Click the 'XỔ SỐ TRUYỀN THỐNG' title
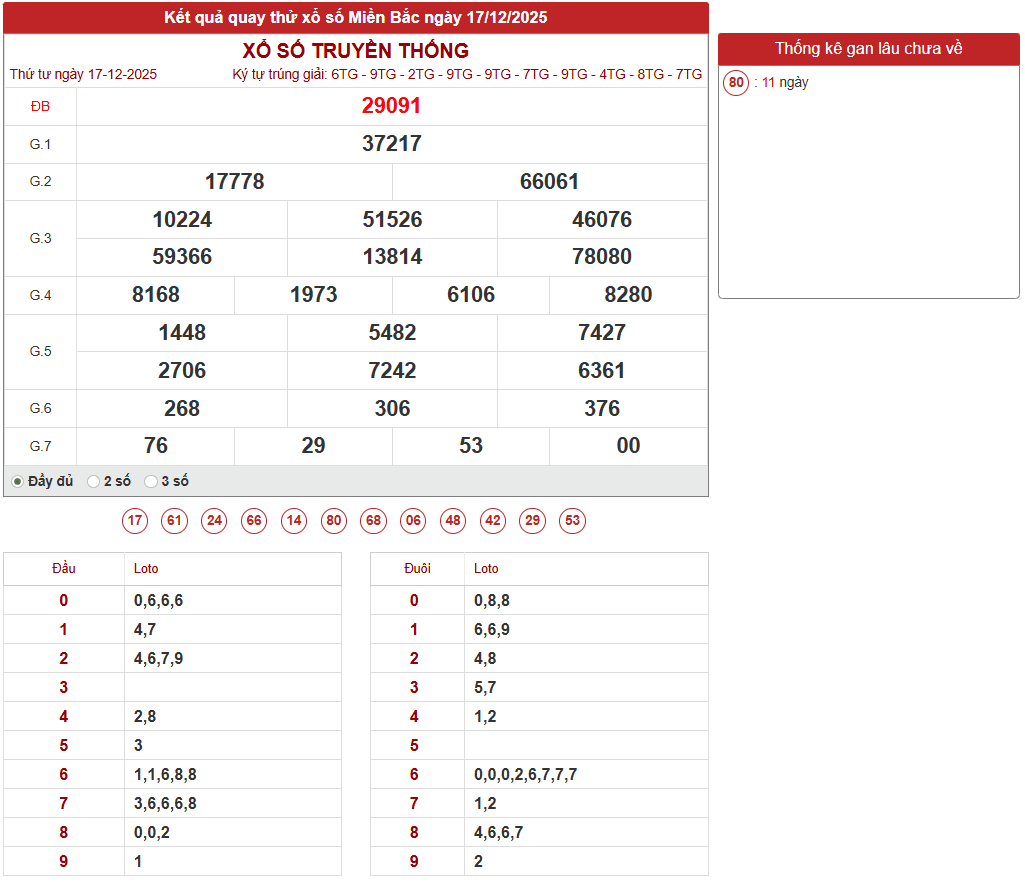The height and width of the screenshot is (882, 1025). coord(356,51)
